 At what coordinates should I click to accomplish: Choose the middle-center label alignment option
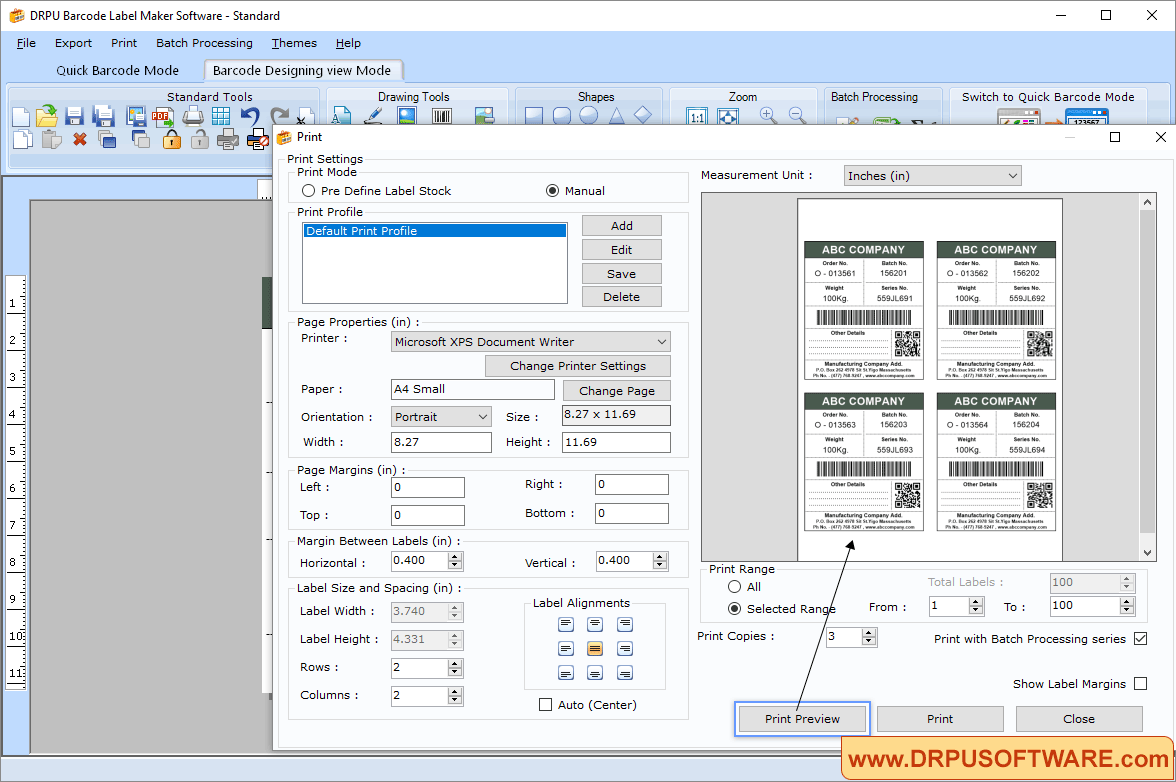coord(595,649)
